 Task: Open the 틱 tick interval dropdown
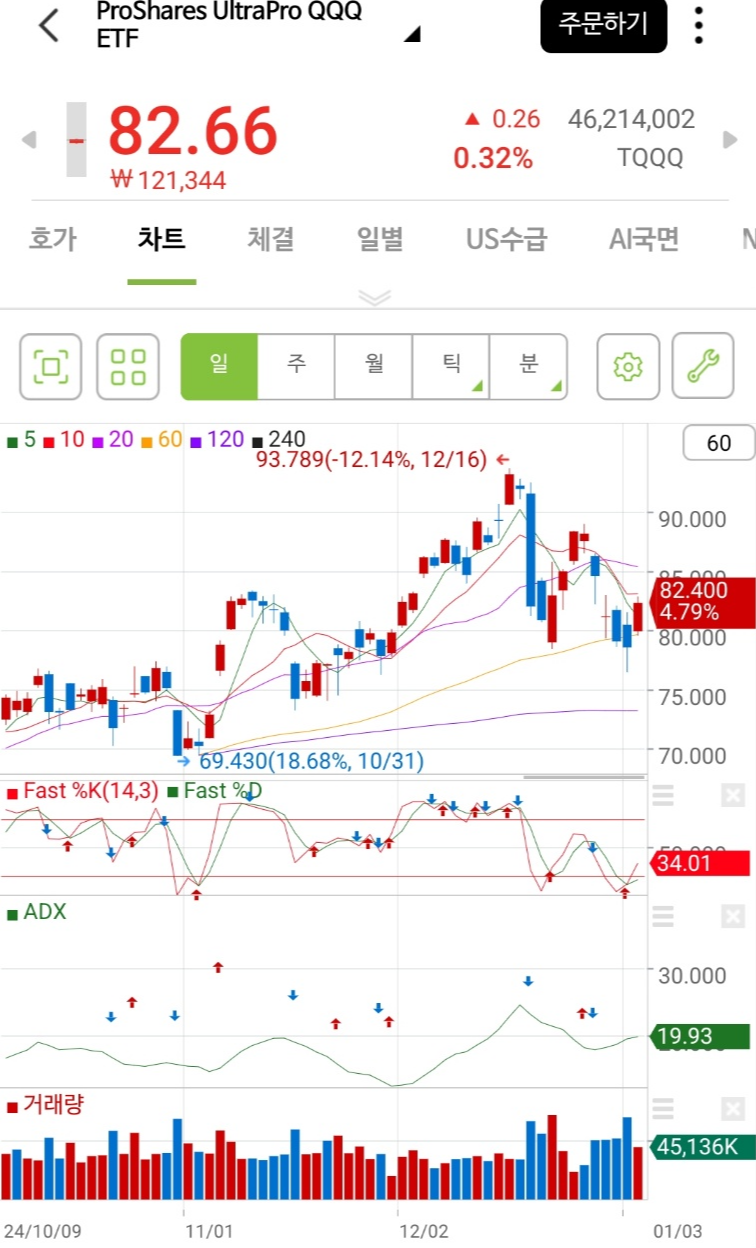451,366
